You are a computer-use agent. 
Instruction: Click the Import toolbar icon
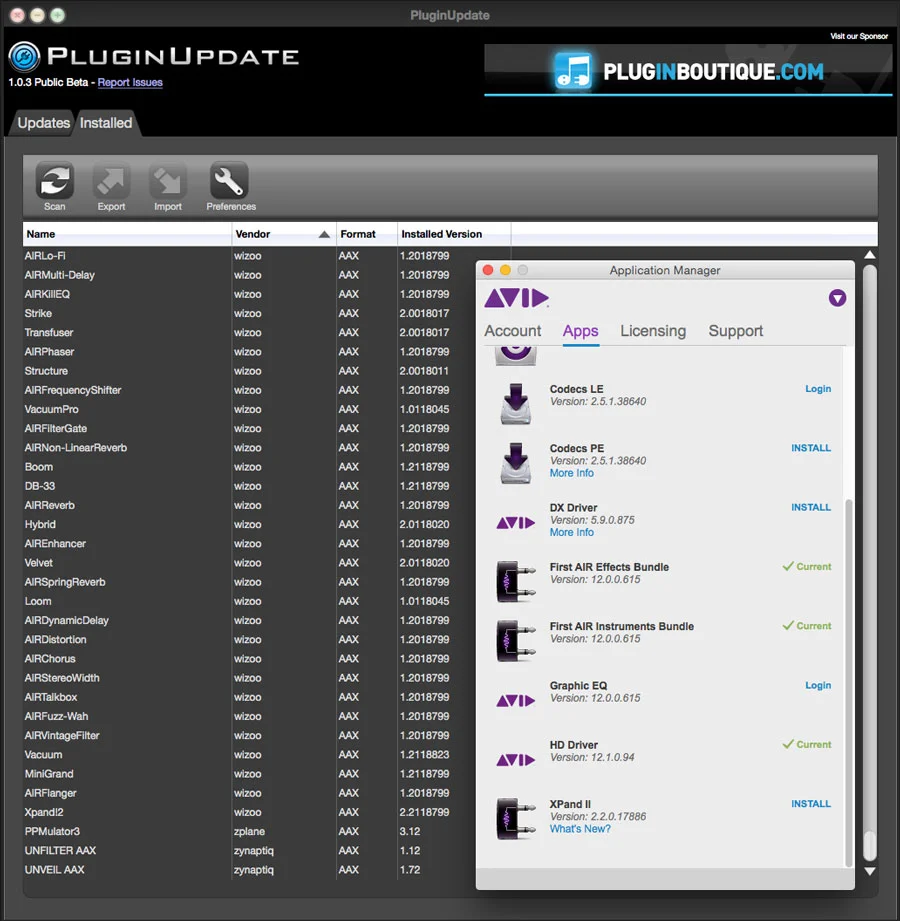click(x=167, y=180)
